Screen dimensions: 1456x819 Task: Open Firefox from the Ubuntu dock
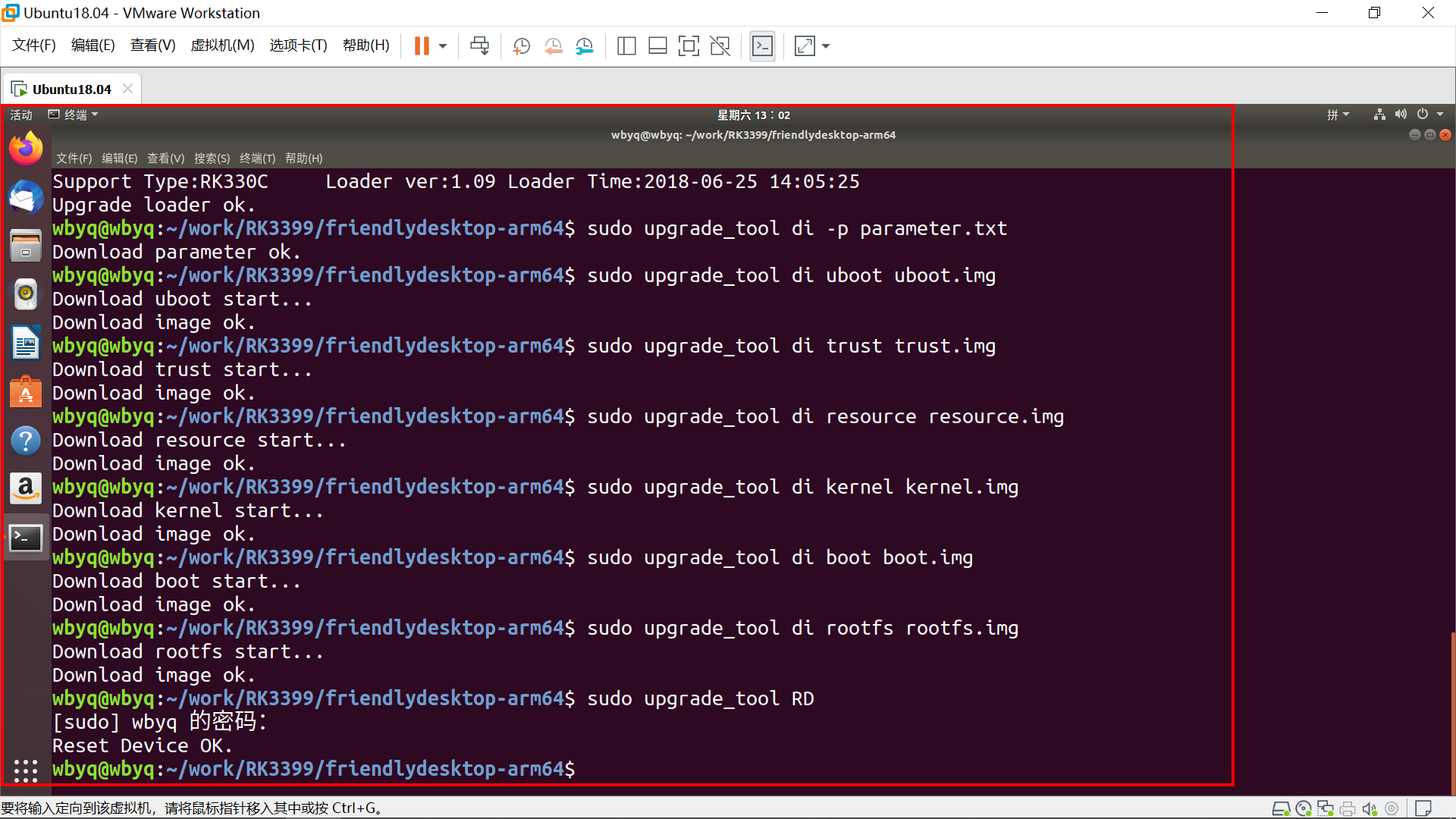click(x=26, y=149)
